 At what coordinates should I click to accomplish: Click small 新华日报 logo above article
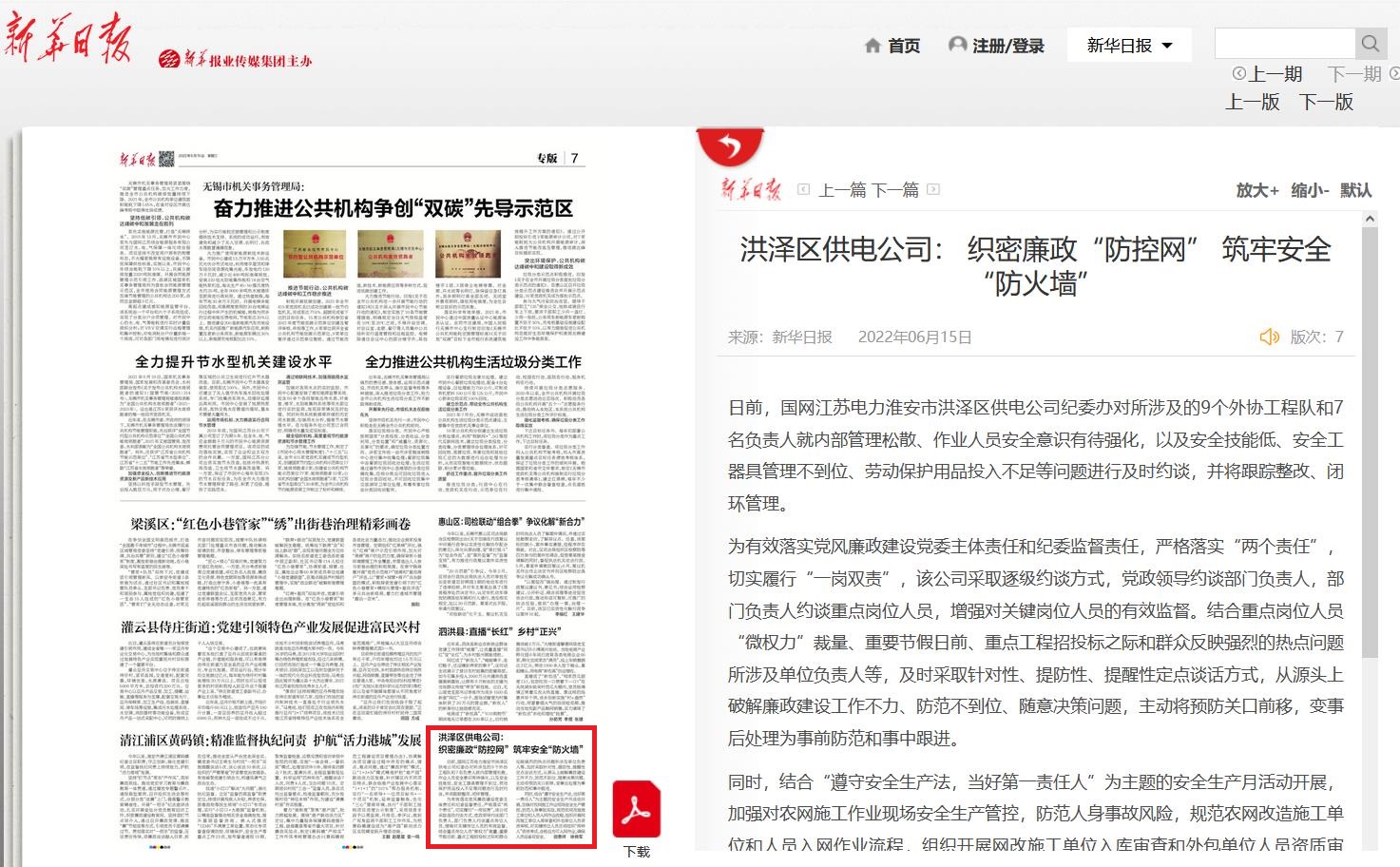[x=751, y=189]
